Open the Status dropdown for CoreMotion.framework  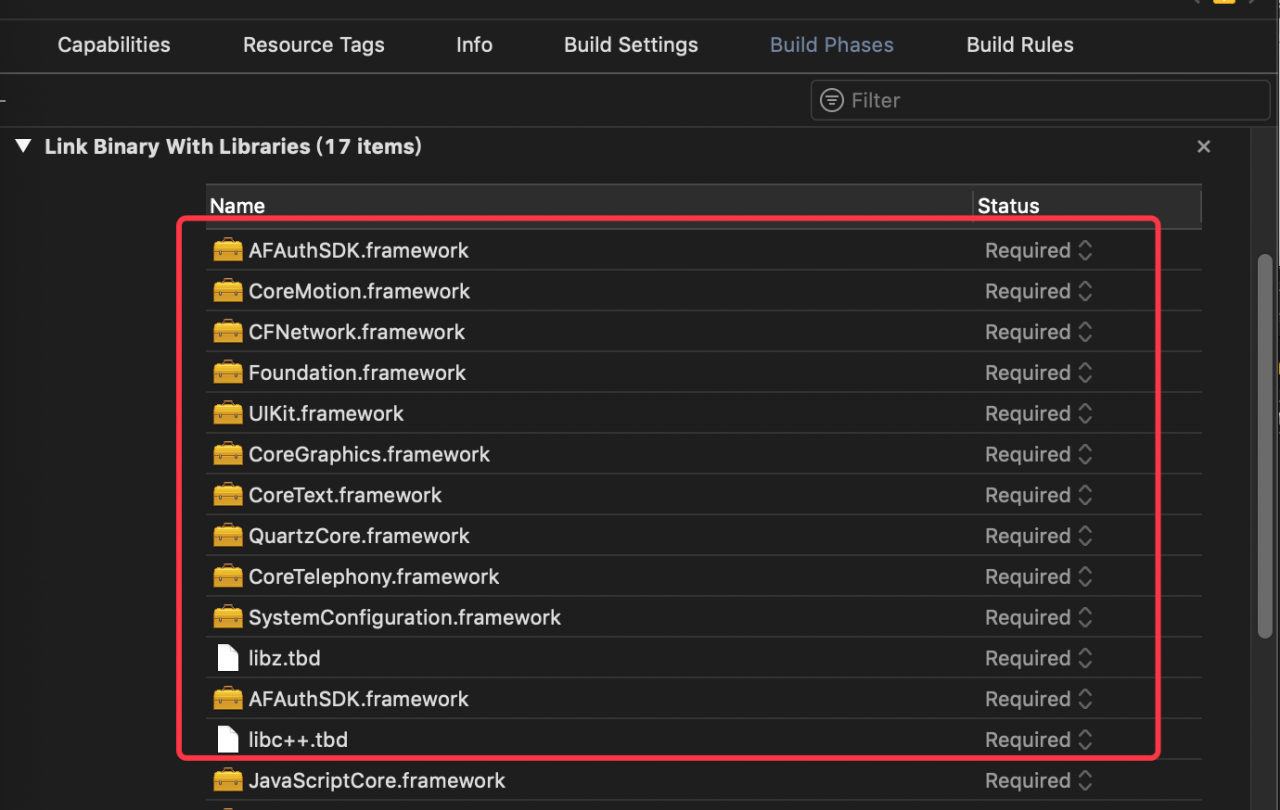pyautogui.click(x=1039, y=291)
